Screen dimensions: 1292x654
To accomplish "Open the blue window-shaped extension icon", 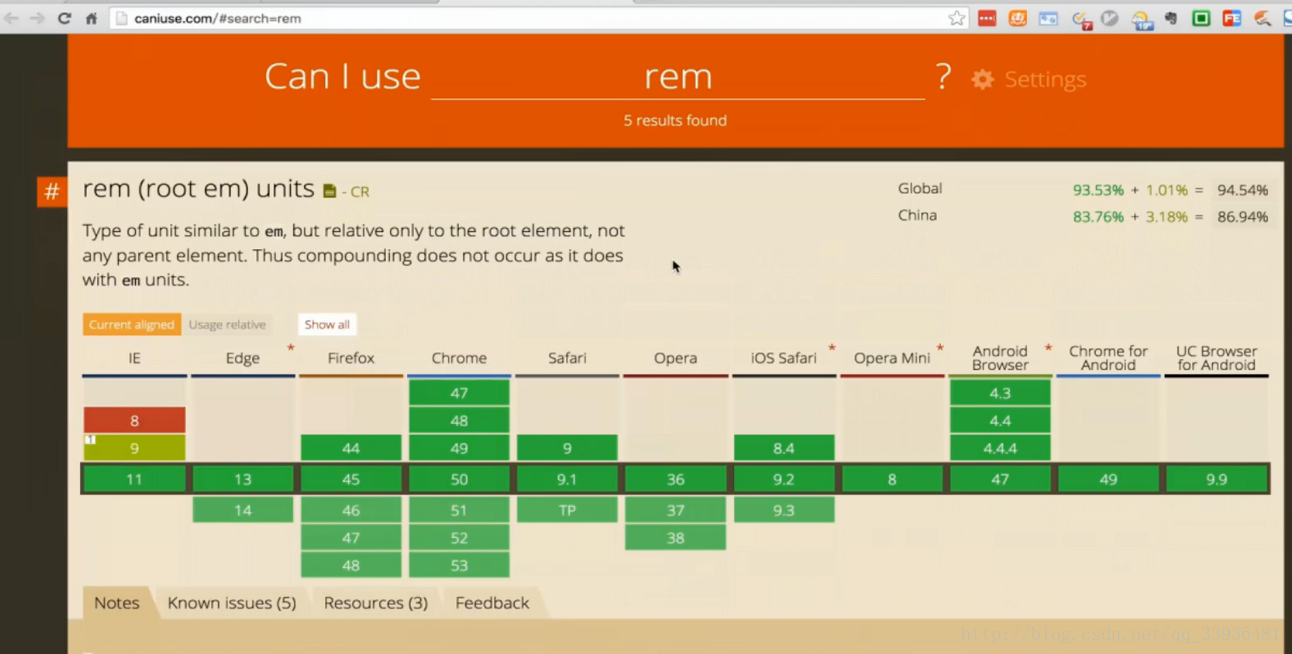I will point(1048,18).
